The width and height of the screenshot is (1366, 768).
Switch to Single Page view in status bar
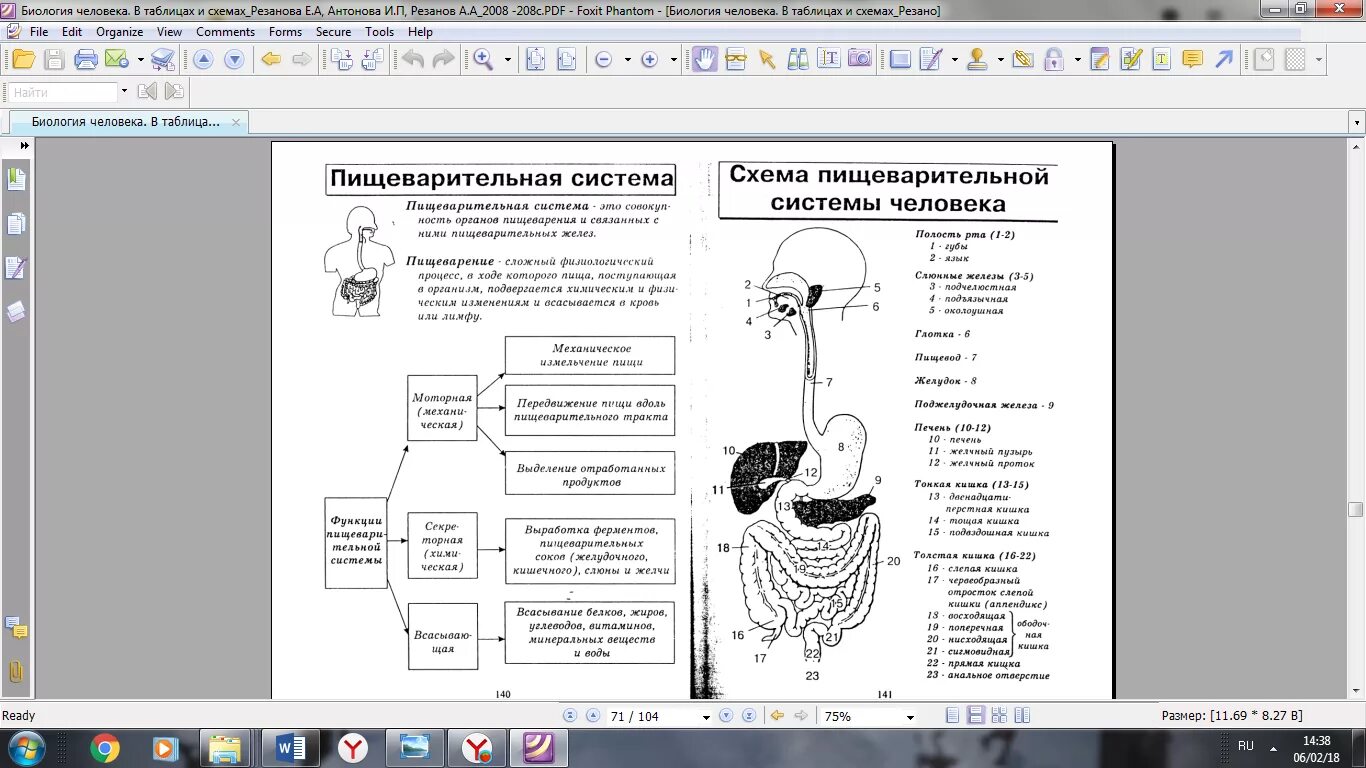(952, 716)
